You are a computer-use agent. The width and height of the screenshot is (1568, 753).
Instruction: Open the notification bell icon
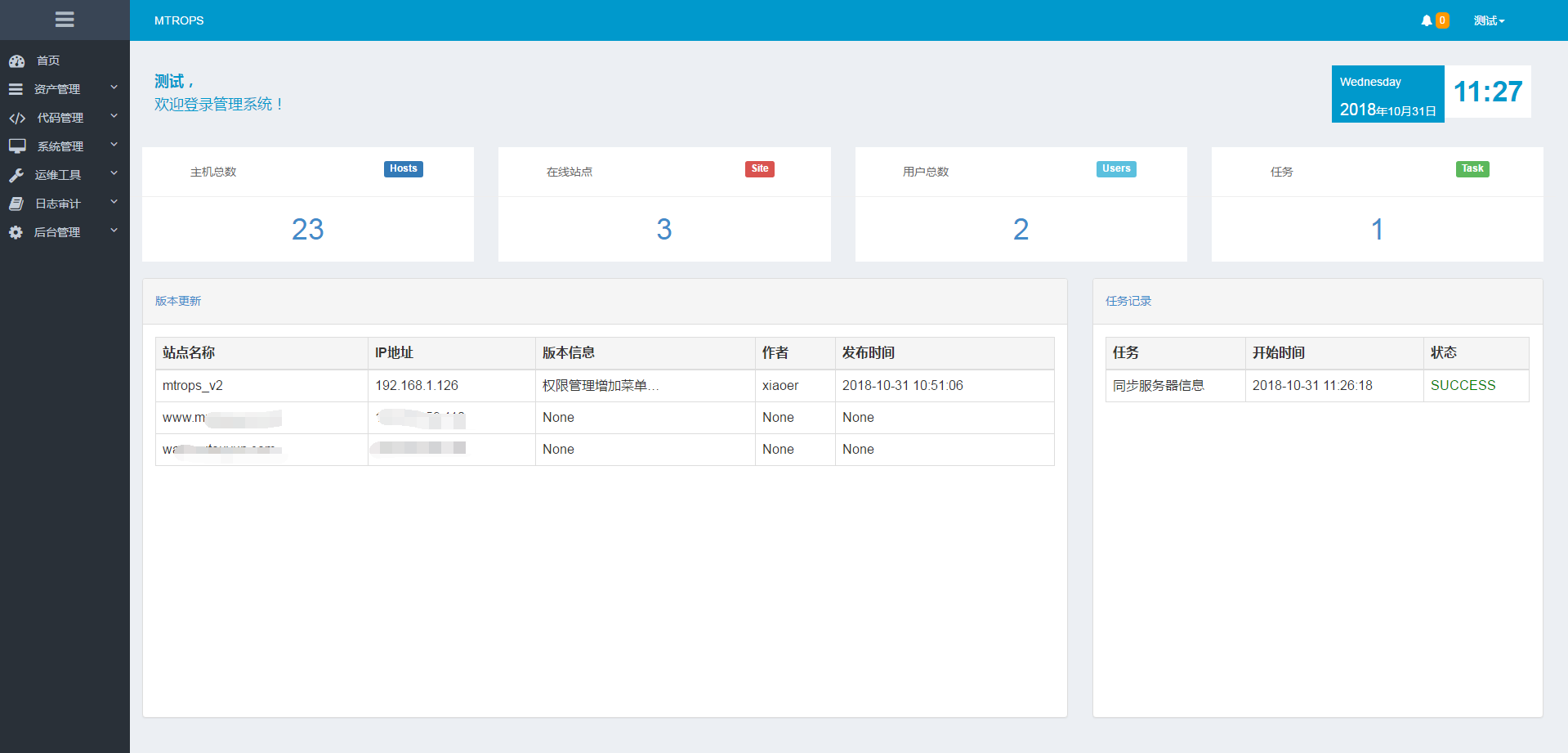pyautogui.click(x=1426, y=20)
